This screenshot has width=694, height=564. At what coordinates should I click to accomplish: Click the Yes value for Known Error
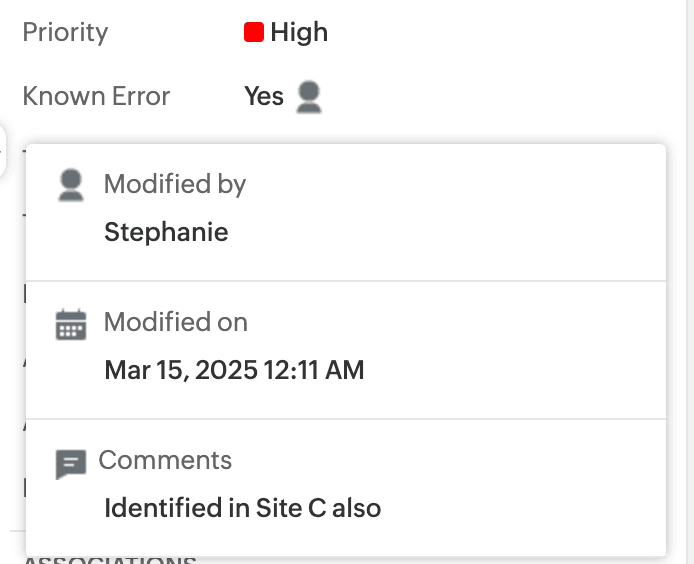(264, 96)
